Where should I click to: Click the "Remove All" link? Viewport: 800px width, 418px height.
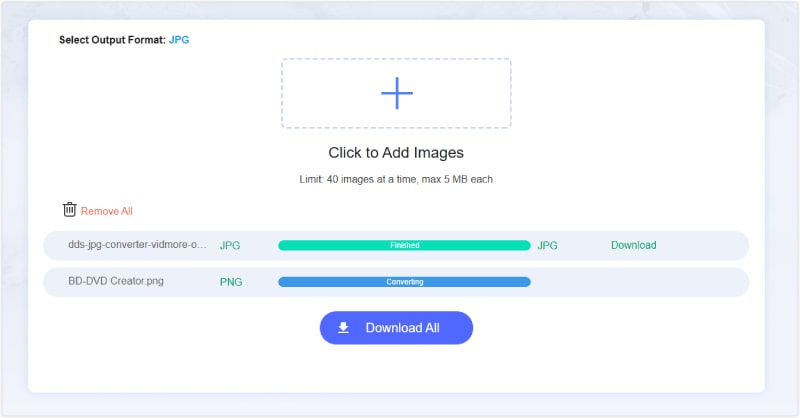pyautogui.click(x=106, y=211)
